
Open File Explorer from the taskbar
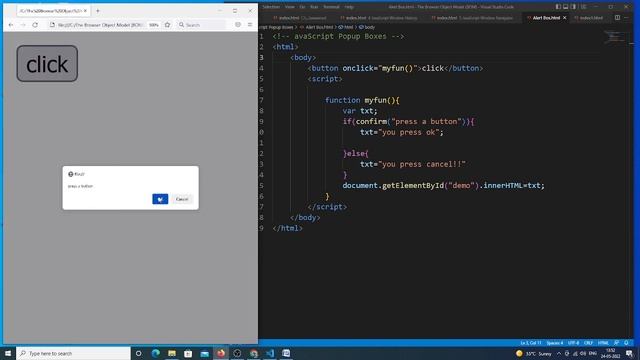pos(172,353)
